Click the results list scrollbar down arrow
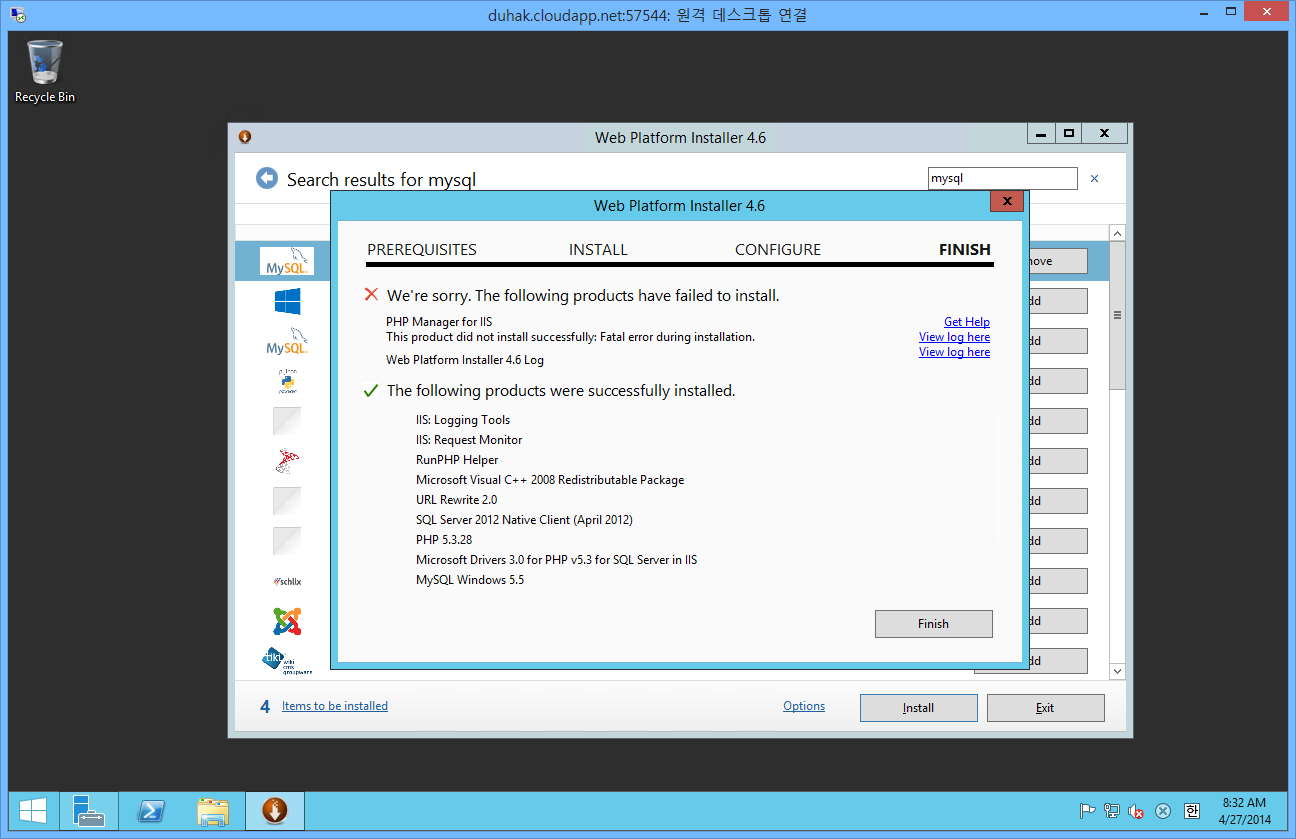The height and width of the screenshot is (839, 1296). coord(1117,671)
